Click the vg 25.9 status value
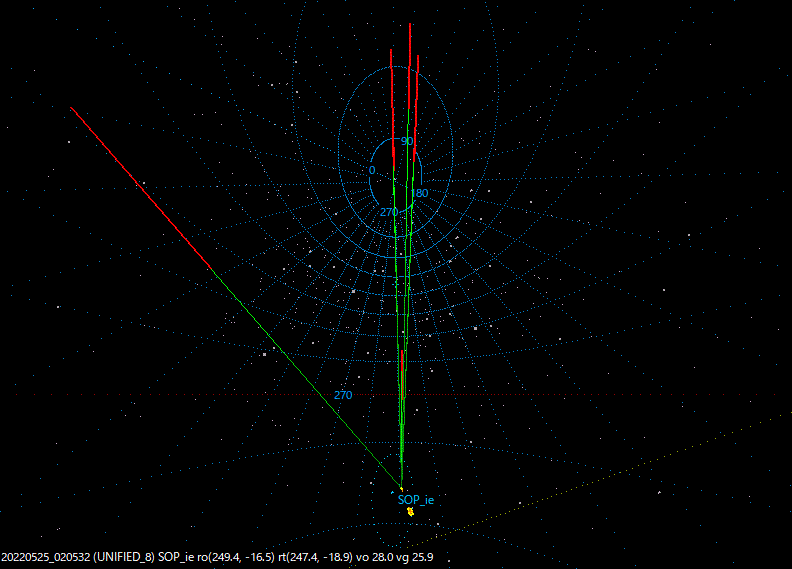This screenshot has width=792, height=569. coord(415,557)
